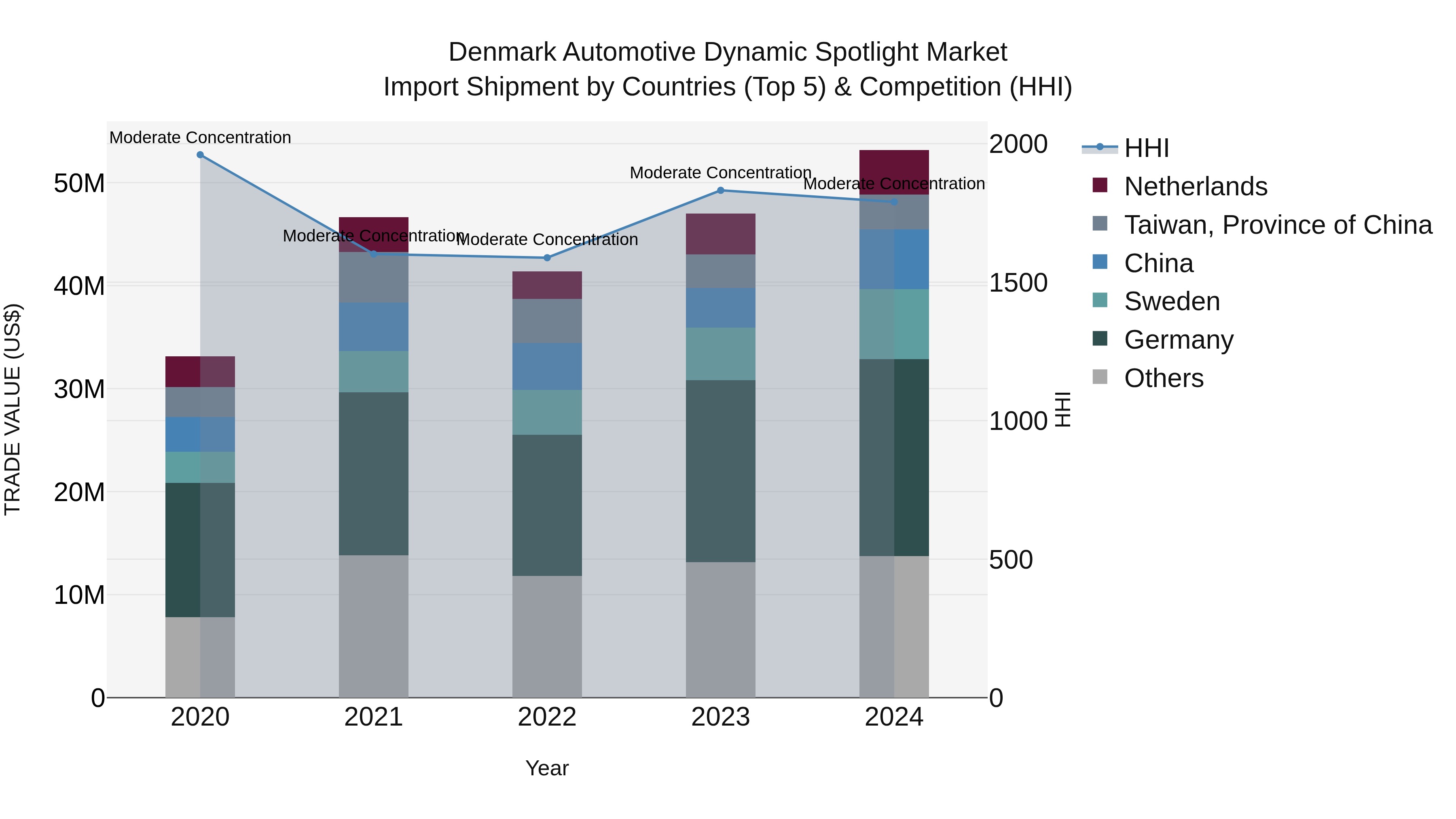Click the subtitle Import Shipment by Countries

(728, 87)
